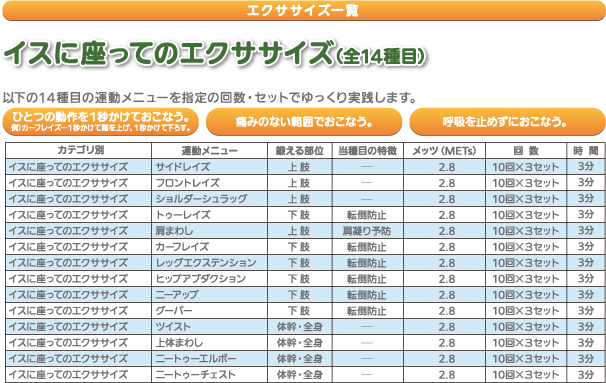606x383 pixels.
Task: Click 10回×3セット in the レッグエクステンション row
Action: [x=526, y=263]
